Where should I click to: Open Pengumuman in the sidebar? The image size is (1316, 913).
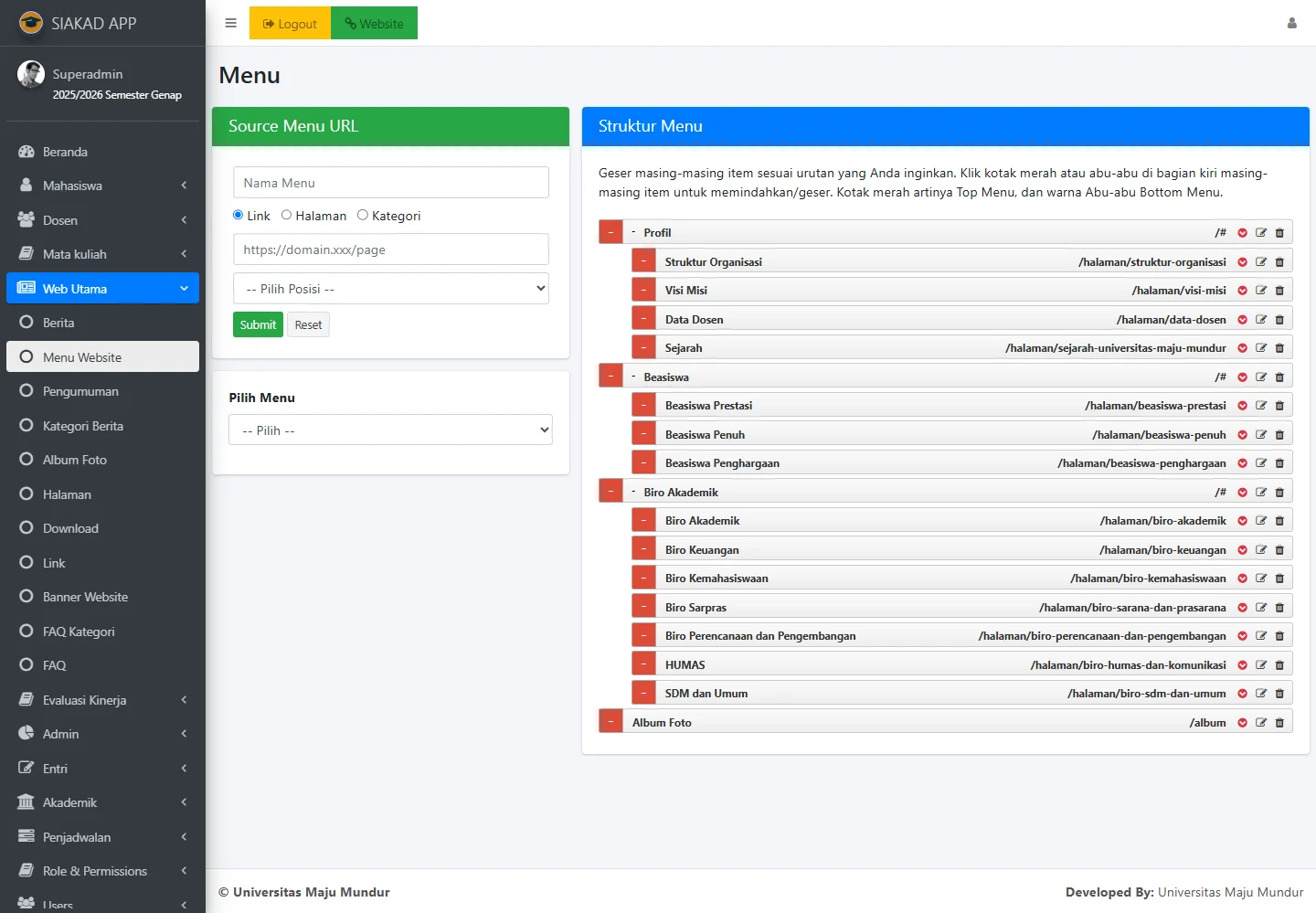(x=80, y=391)
